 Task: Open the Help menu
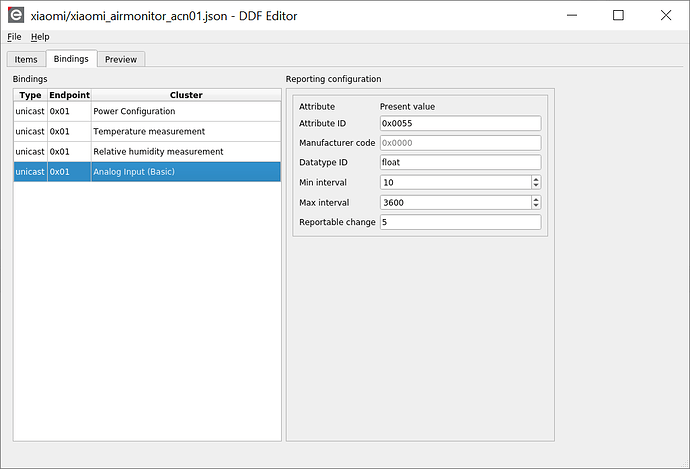pyautogui.click(x=40, y=37)
